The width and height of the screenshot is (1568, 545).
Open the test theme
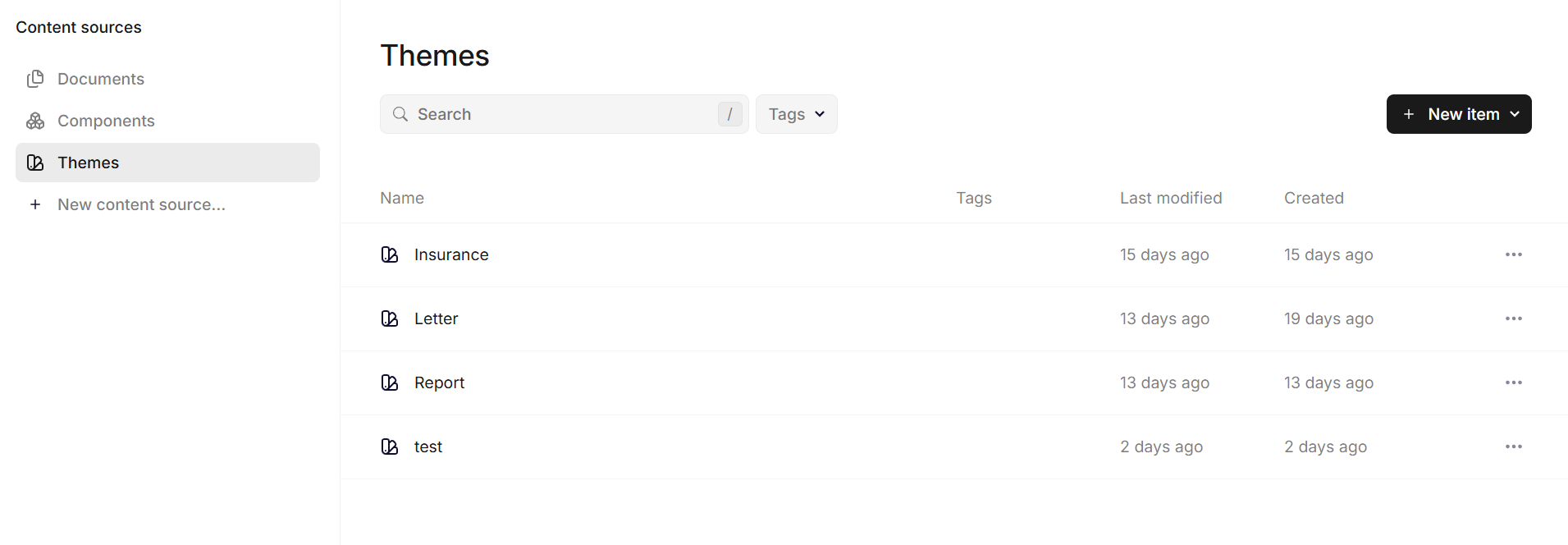pyautogui.click(x=428, y=447)
